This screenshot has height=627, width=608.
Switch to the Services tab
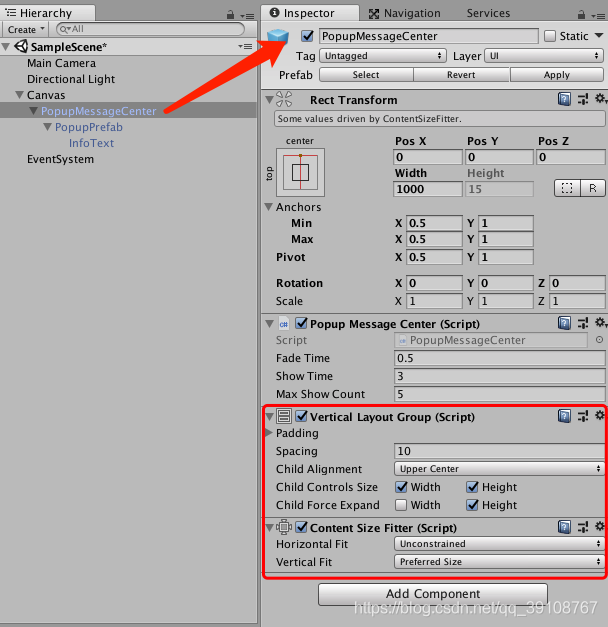(x=488, y=14)
